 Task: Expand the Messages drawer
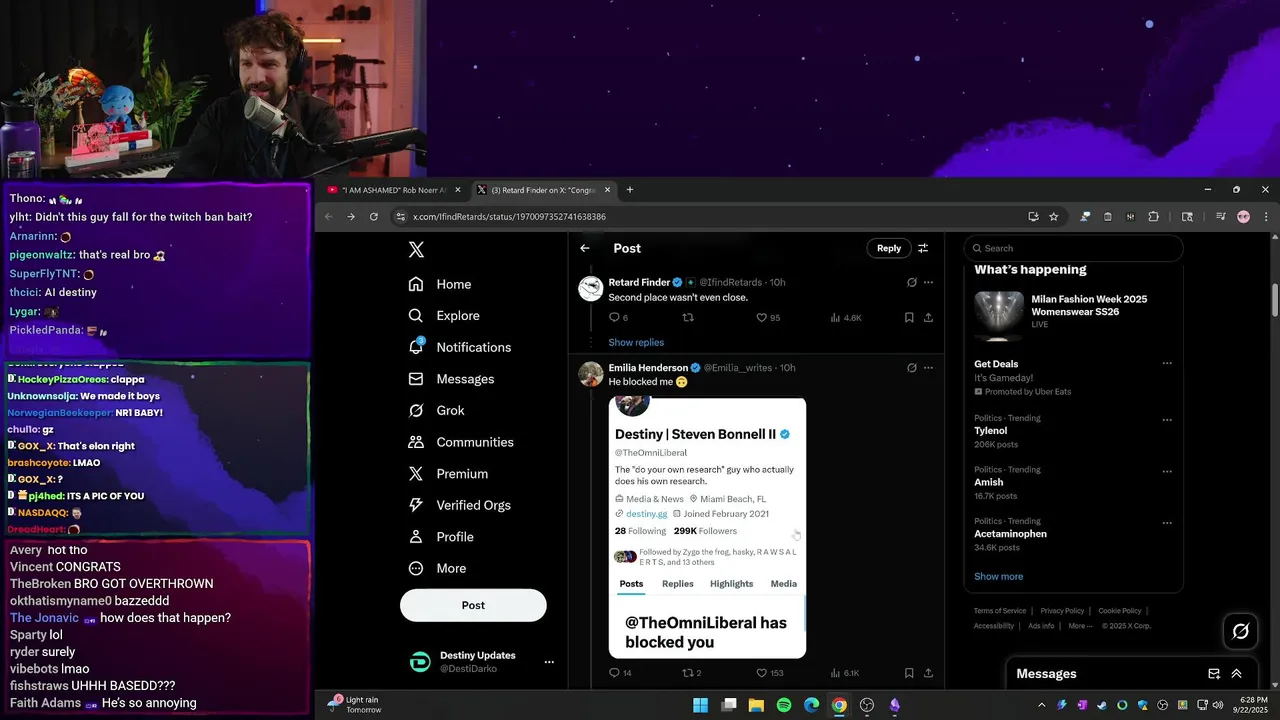(1236, 674)
